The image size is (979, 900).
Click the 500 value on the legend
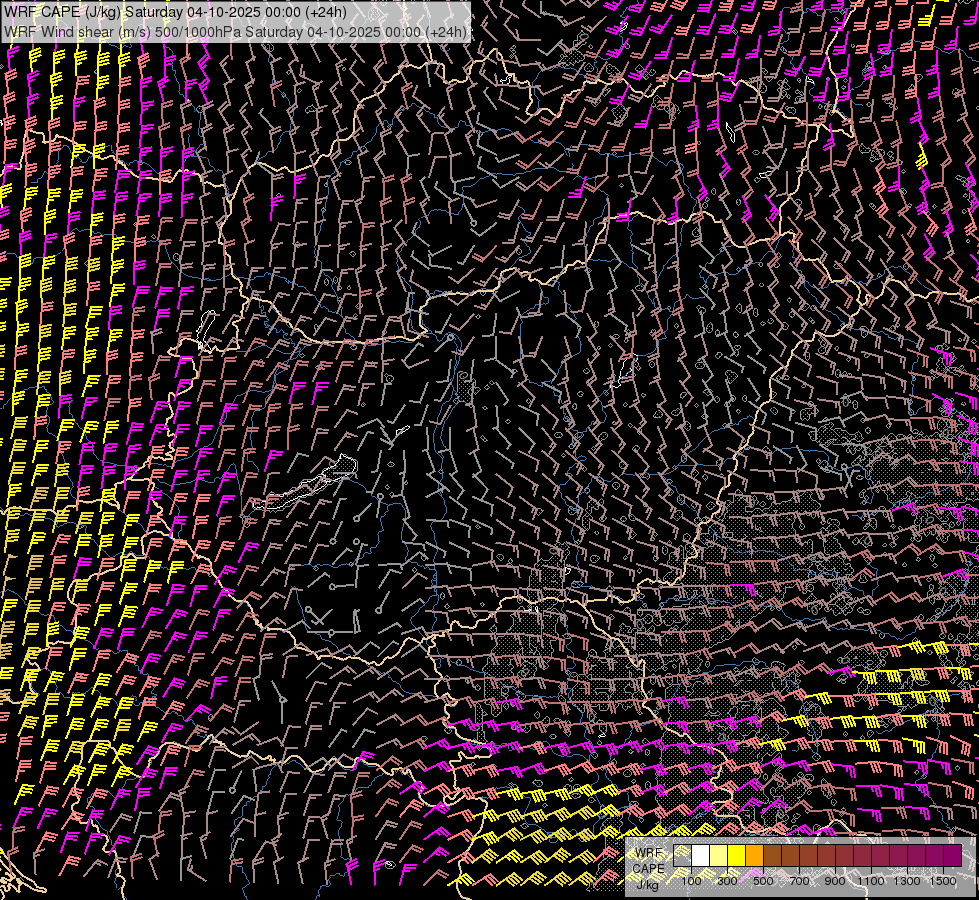763,881
